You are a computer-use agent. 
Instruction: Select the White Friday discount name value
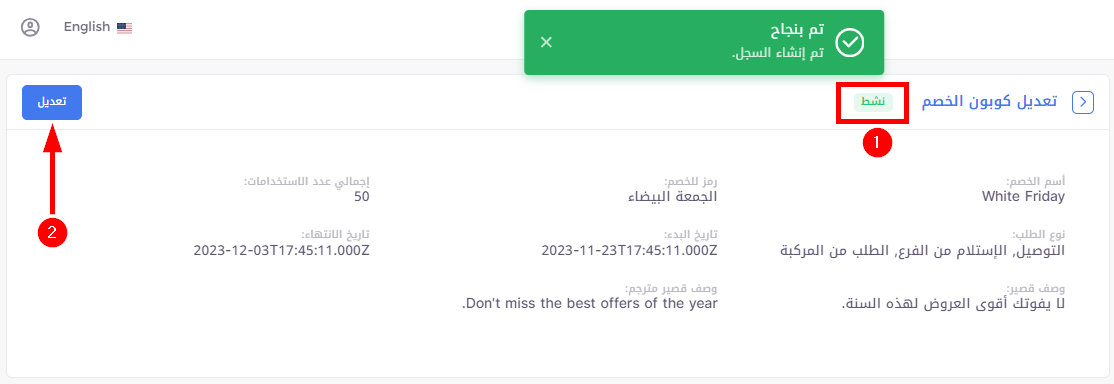1023,196
